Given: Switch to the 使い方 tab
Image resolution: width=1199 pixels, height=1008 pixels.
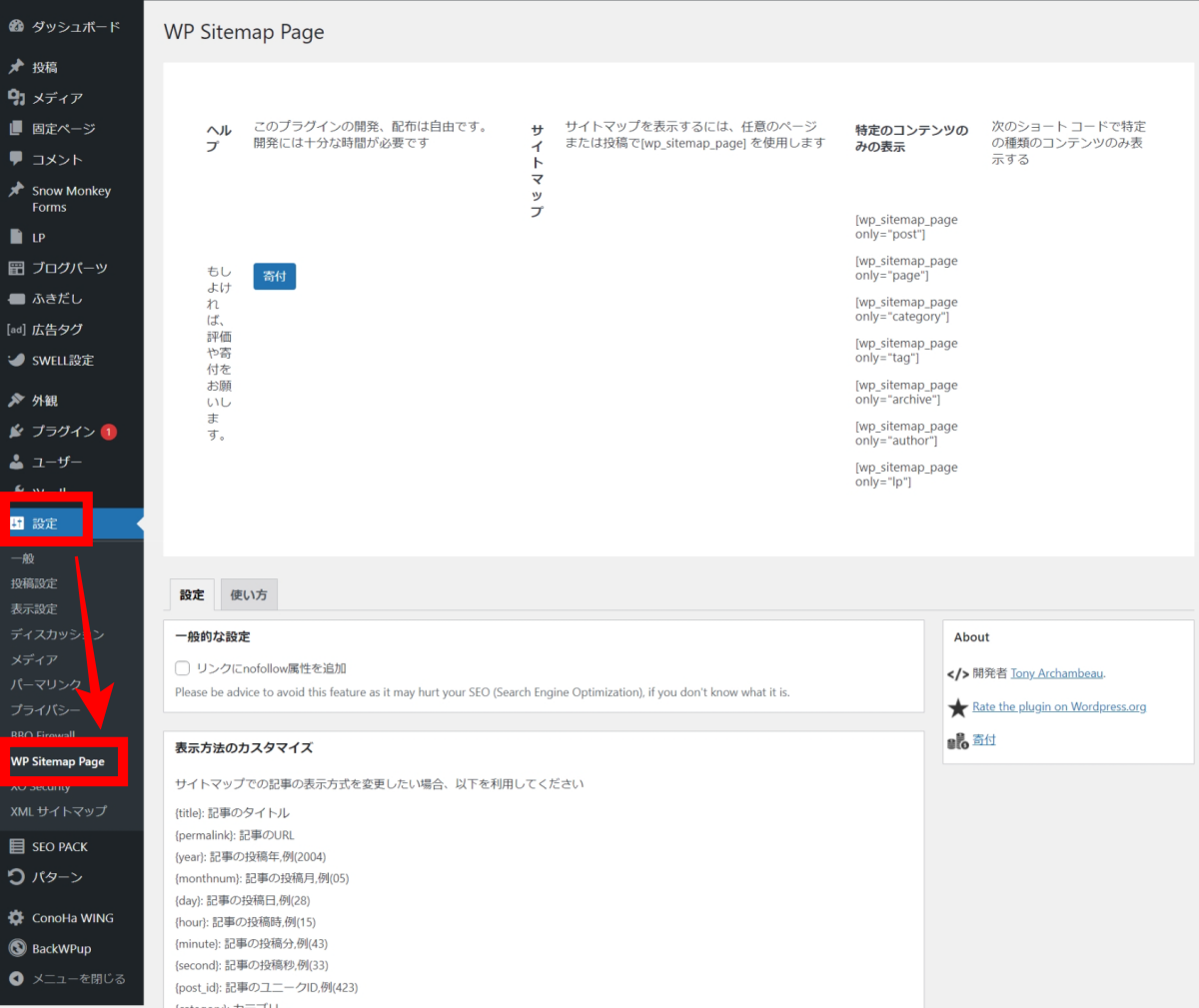Looking at the screenshot, I should [248, 593].
